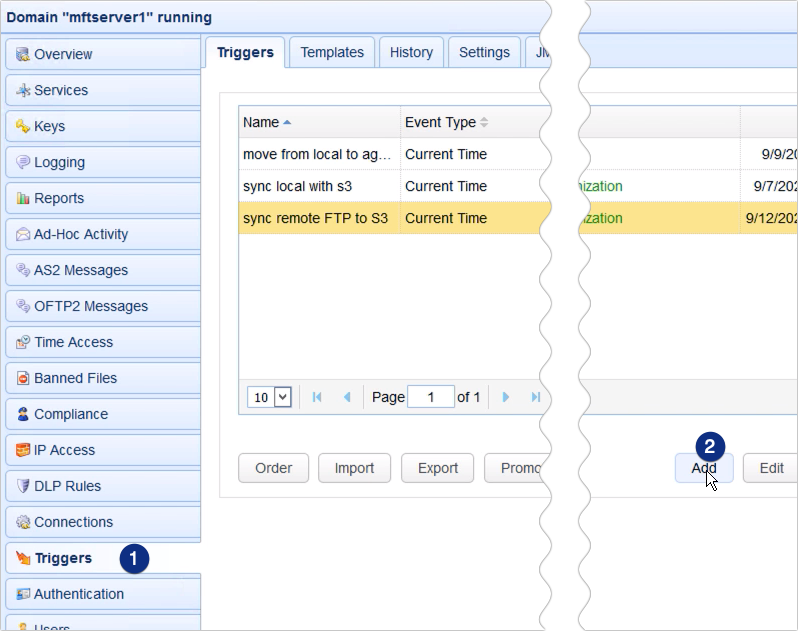Click the AS2 Messages icon
This screenshot has width=798, height=631.
click(x=22, y=270)
